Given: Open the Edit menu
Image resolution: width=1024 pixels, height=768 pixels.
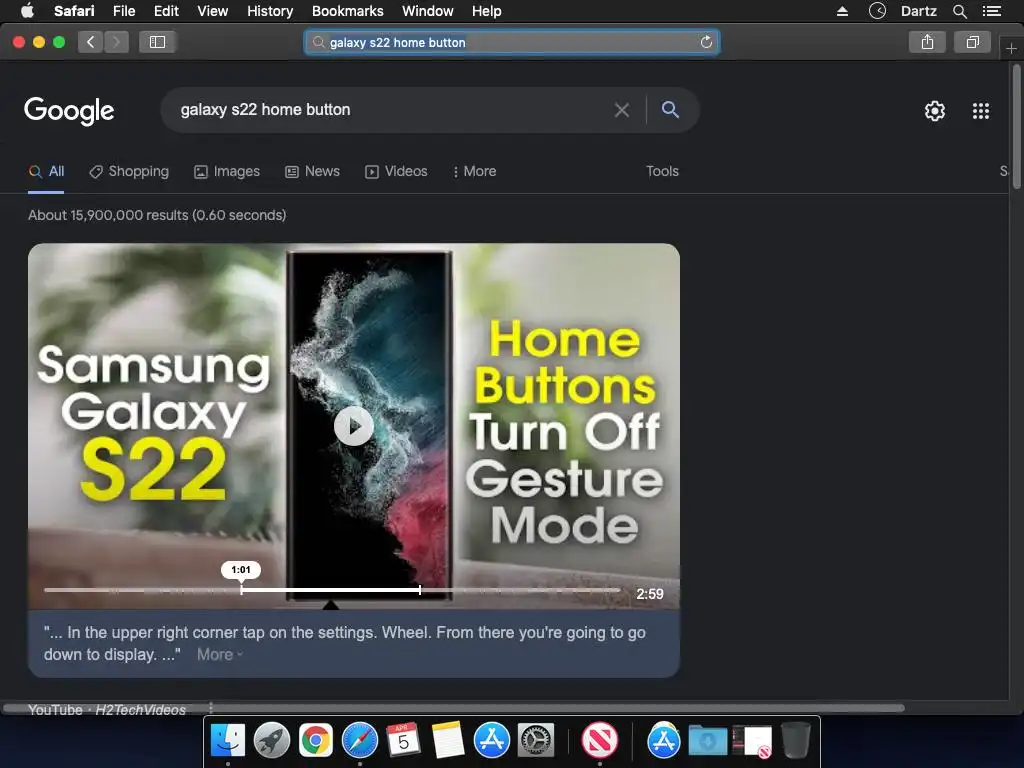Looking at the screenshot, I should coord(166,11).
